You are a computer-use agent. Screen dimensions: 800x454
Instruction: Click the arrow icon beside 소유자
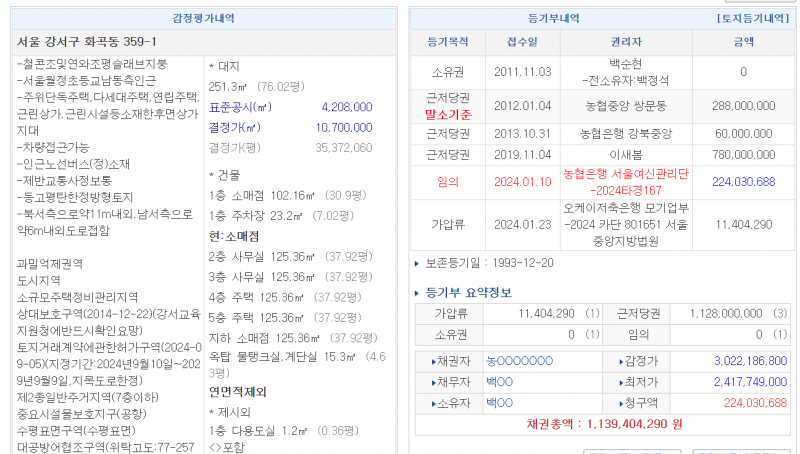[436, 403]
